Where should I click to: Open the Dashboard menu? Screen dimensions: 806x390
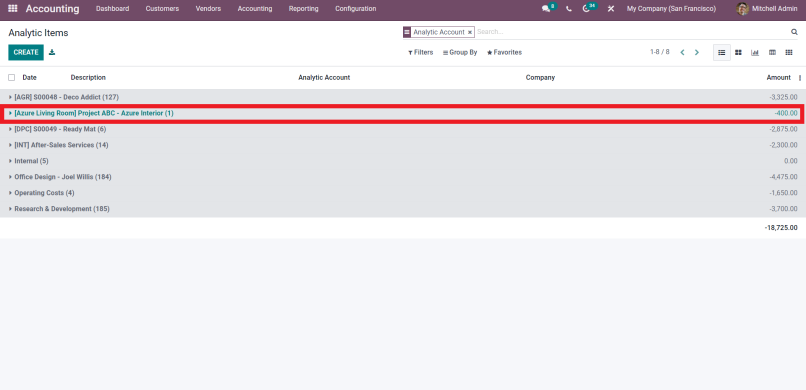113,9
